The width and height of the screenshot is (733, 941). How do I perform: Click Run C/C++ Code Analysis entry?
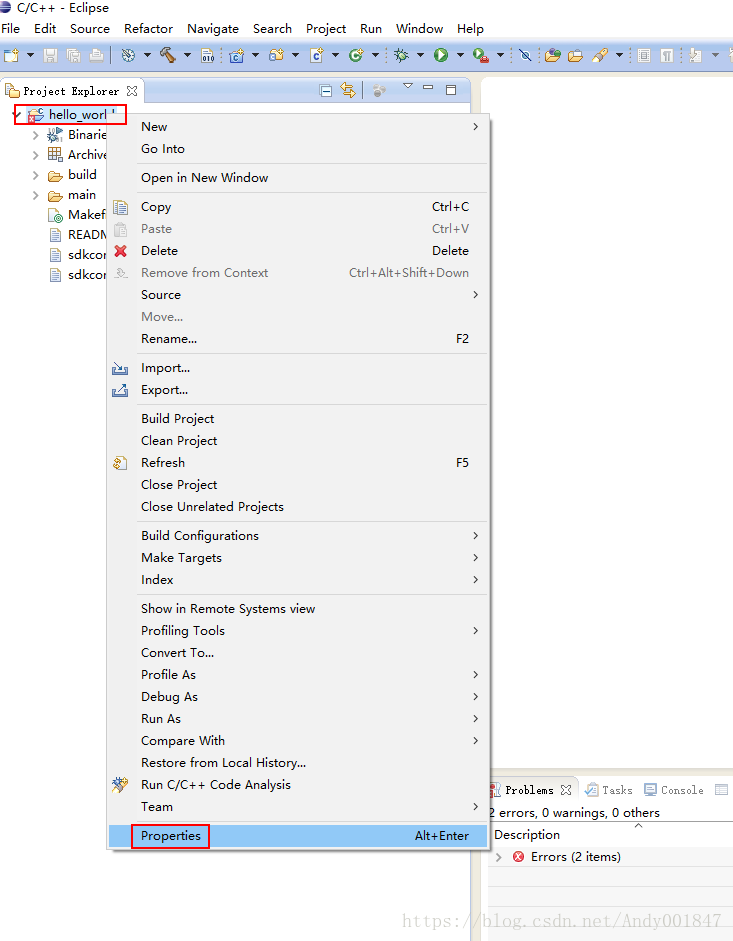pos(298,784)
